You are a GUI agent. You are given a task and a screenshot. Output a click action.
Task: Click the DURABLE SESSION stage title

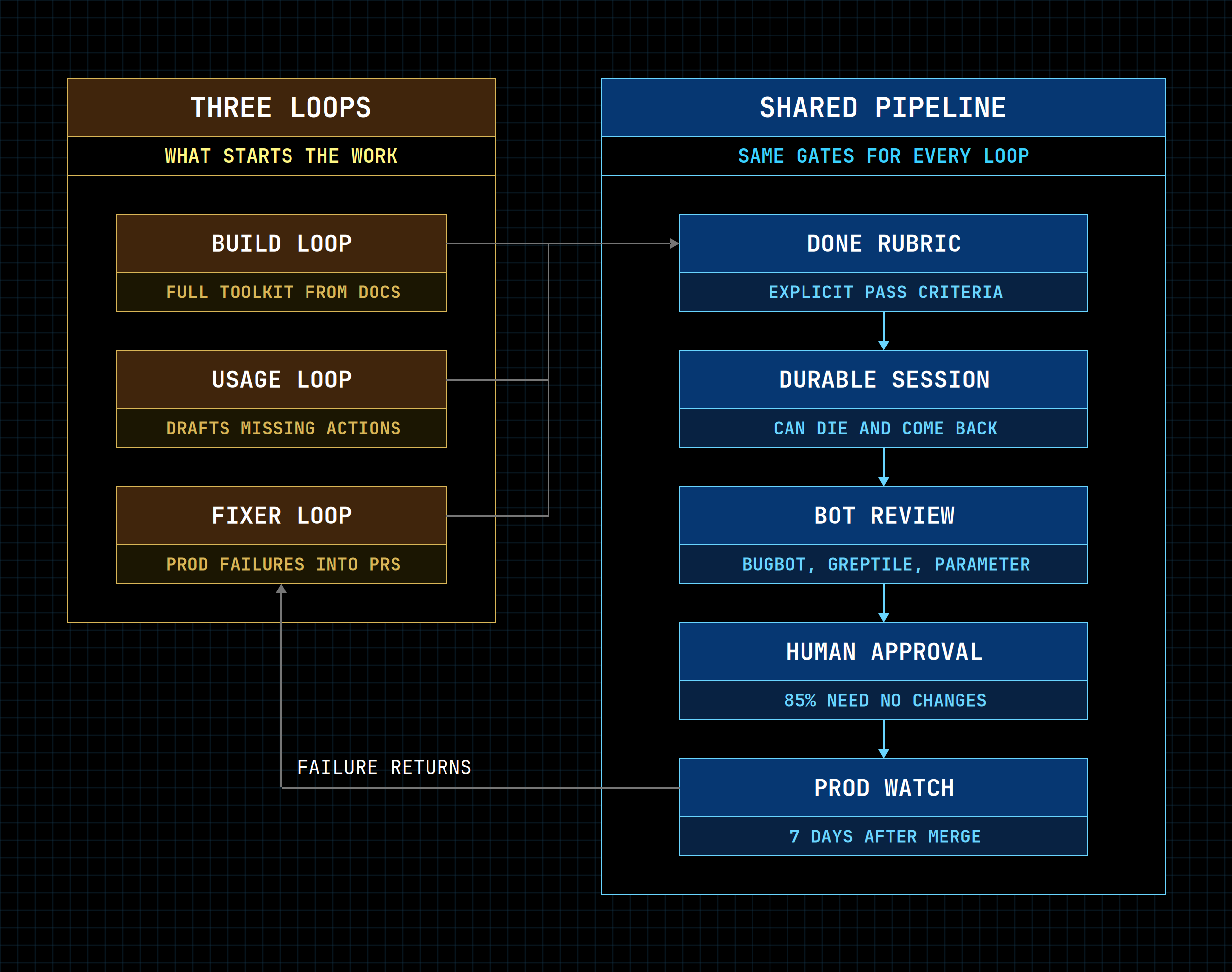[x=884, y=380]
